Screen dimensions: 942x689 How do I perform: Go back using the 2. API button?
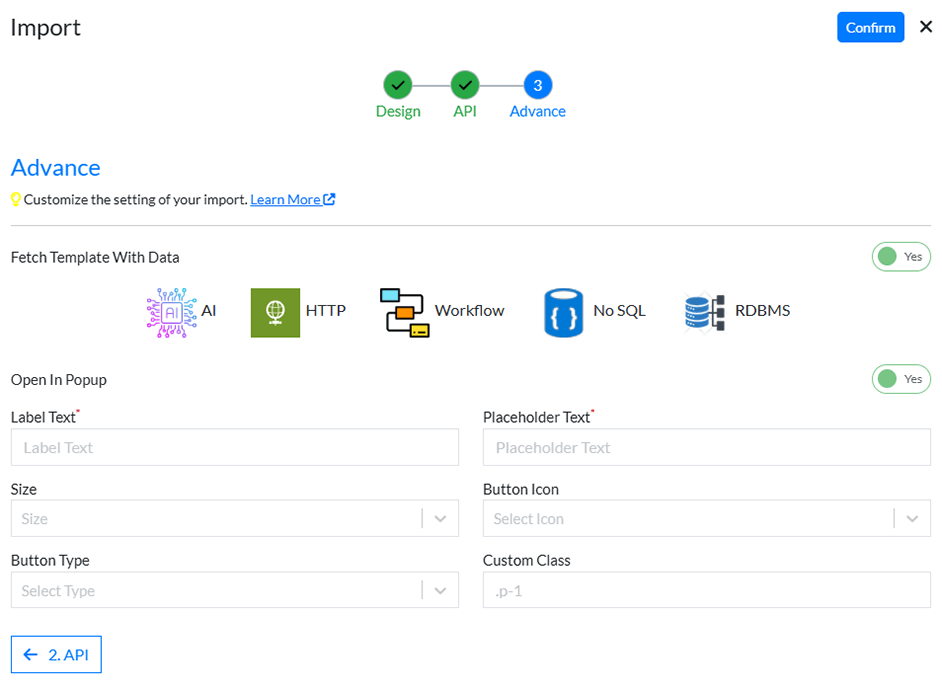click(57, 655)
